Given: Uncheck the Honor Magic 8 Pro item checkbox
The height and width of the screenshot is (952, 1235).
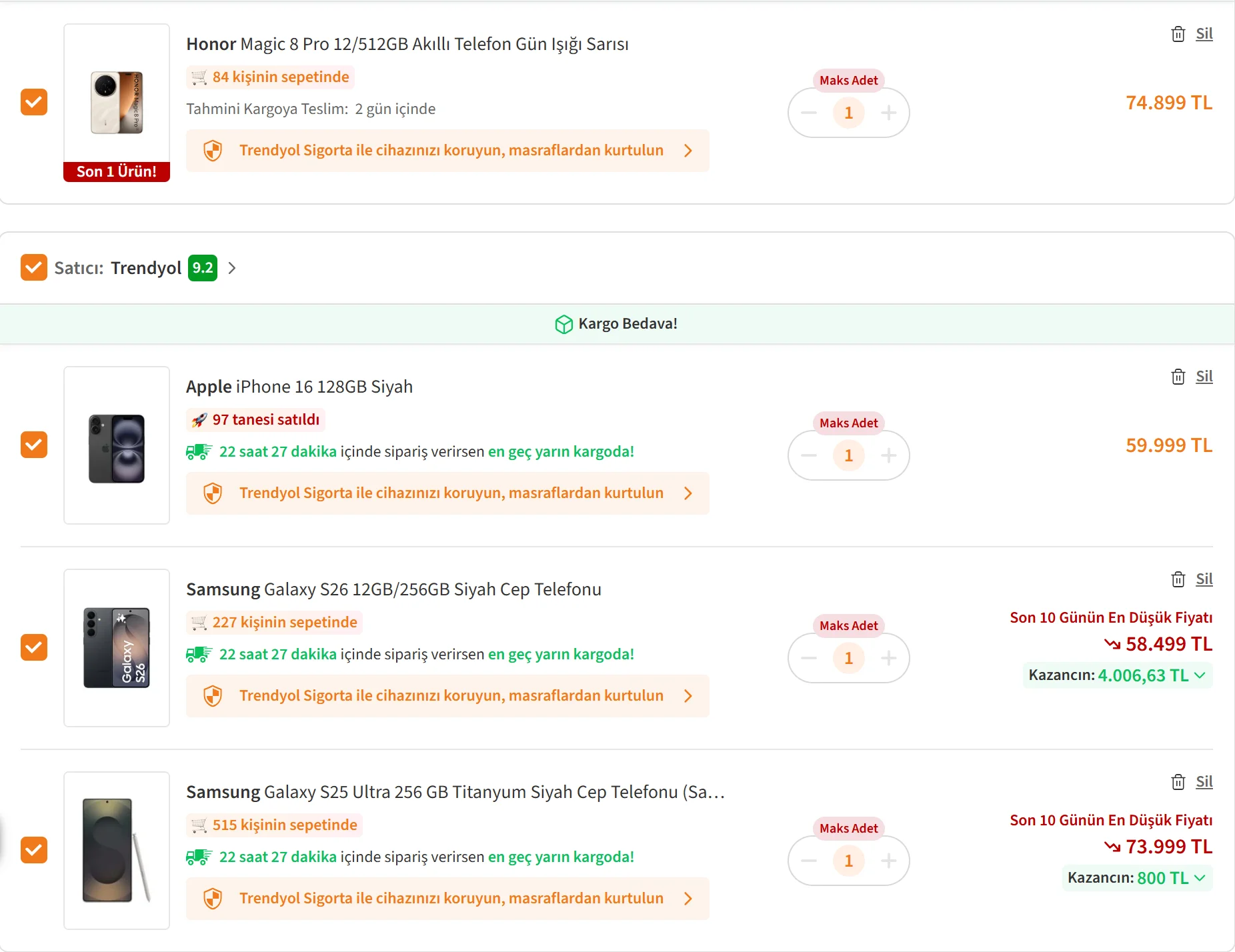Looking at the screenshot, I should coord(34,102).
